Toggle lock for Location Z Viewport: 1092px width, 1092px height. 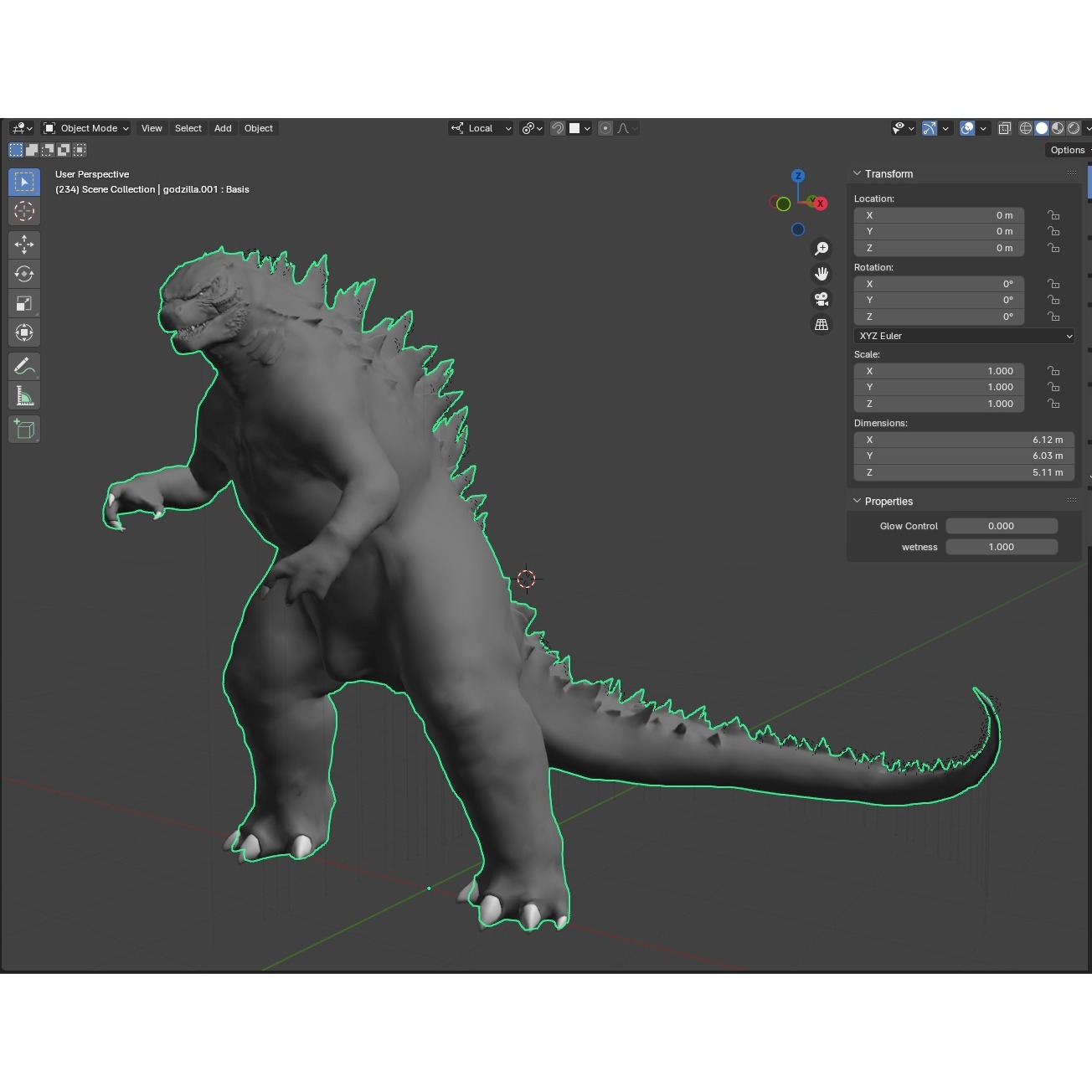coord(1053,248)
